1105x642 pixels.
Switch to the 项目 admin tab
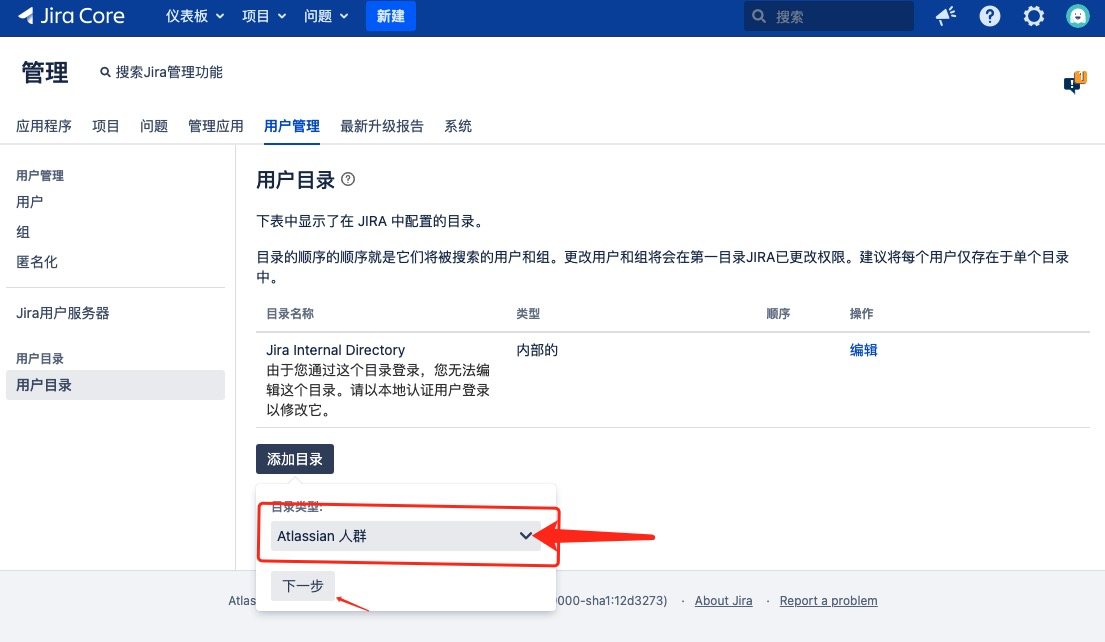pyautogui.click(x=106, y=126)
